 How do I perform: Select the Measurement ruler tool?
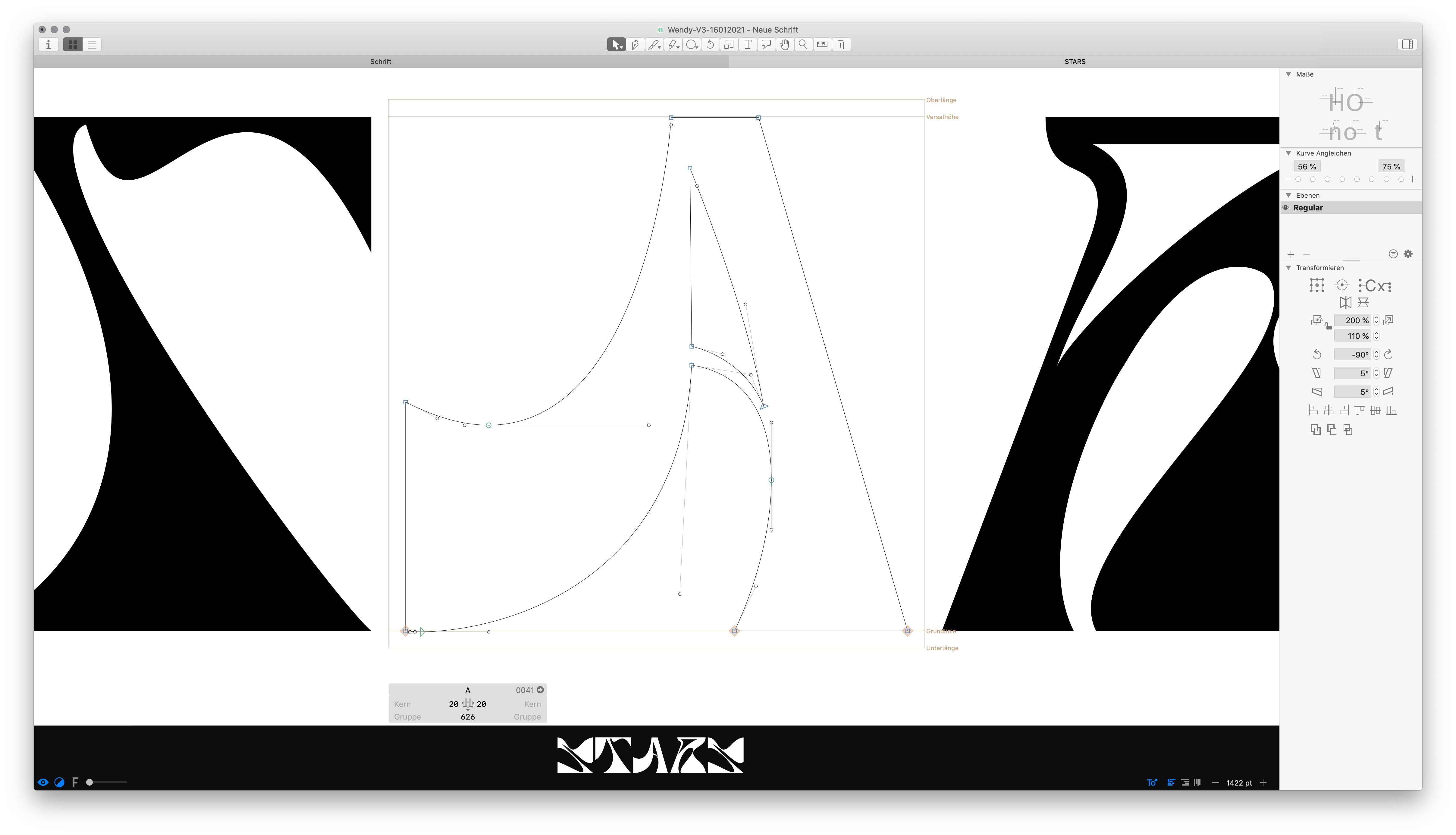pos(822,44)
